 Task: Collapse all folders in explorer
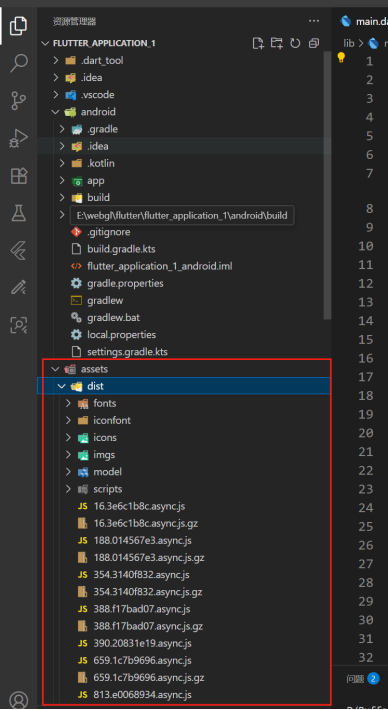pos(314,43)
